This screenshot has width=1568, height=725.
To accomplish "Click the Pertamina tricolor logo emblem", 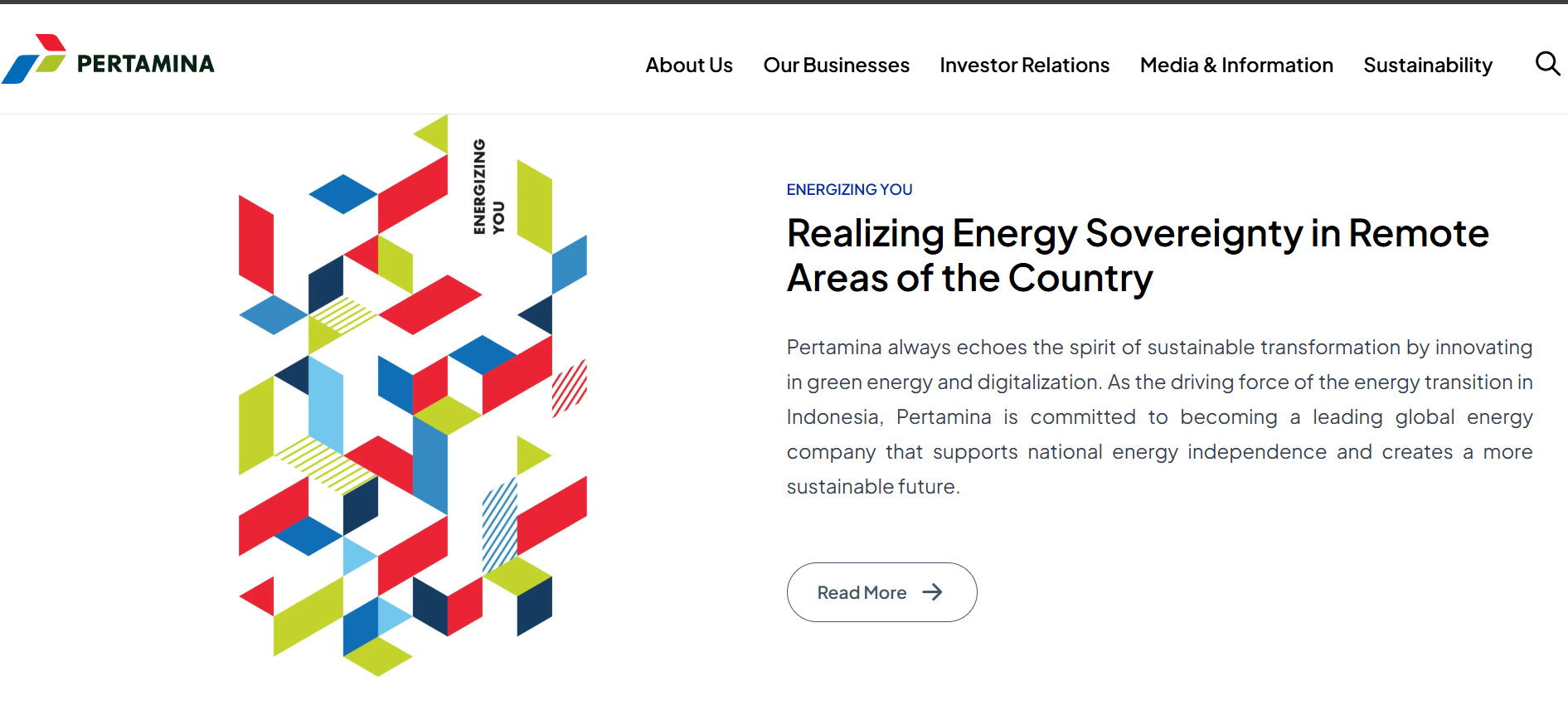I will tap(34, 59).
